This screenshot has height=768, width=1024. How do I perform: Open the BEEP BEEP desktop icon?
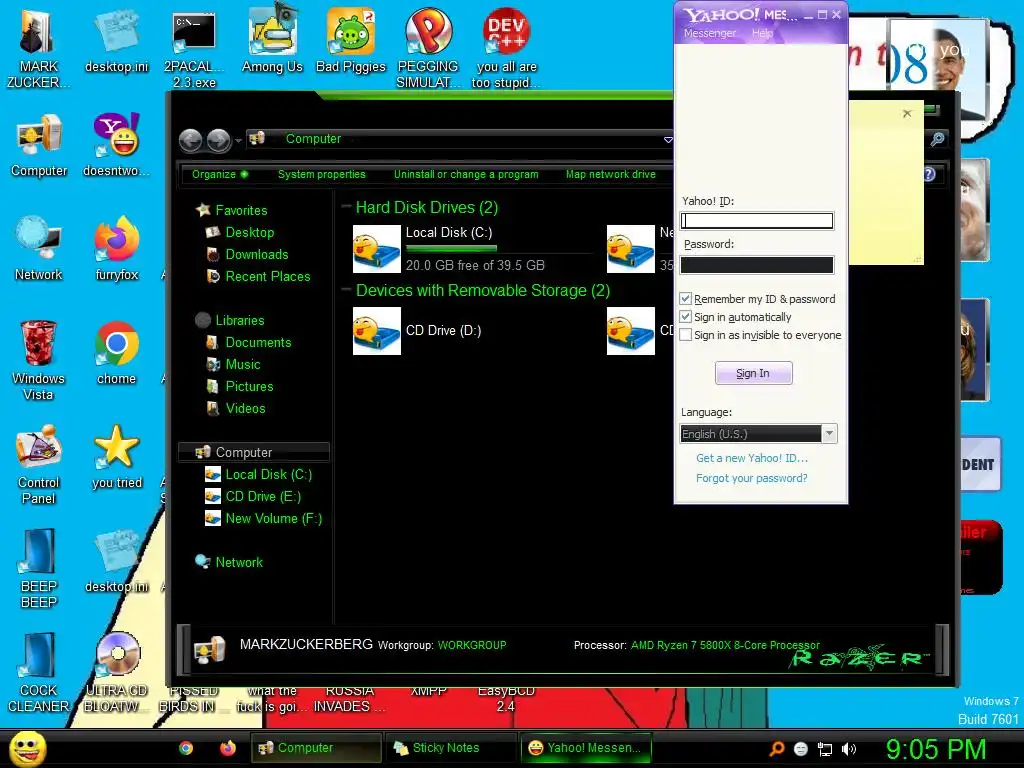39,568
